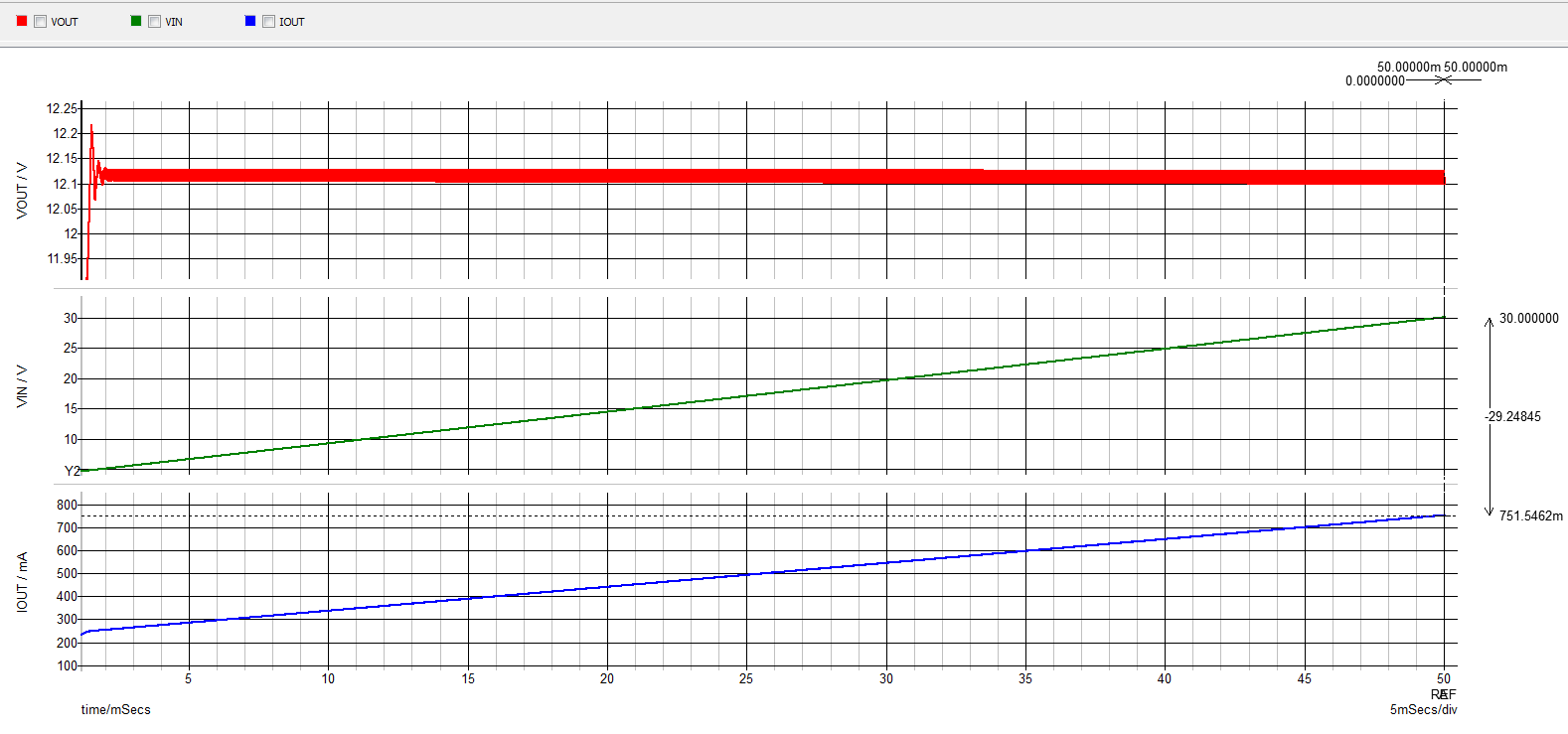Toggle the IOUT curve checkbox
Image resolution: width=1568 pixels, height=734 pixels.
268,21
